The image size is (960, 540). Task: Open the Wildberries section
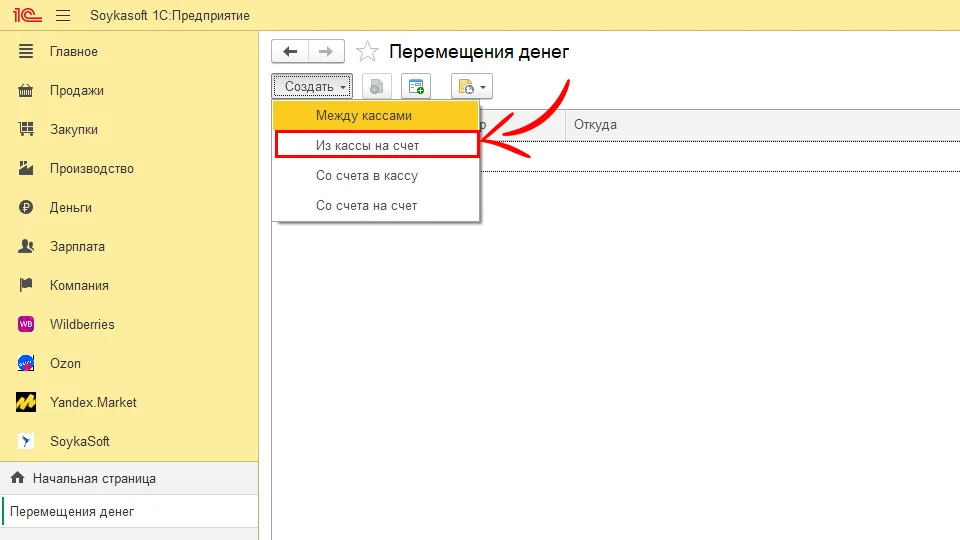click(82, 325)
